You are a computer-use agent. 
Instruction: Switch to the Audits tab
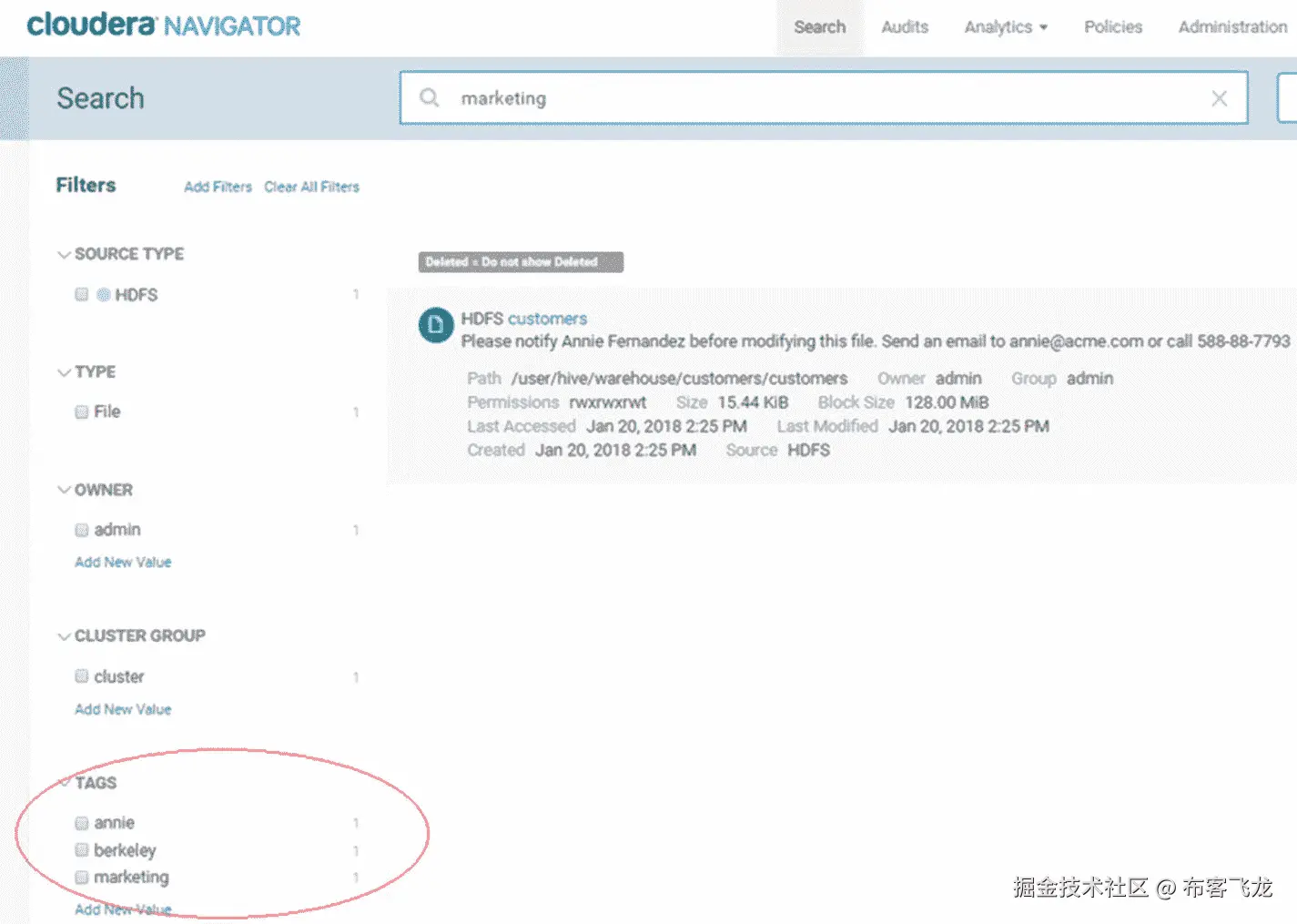(x=904, y=26)
